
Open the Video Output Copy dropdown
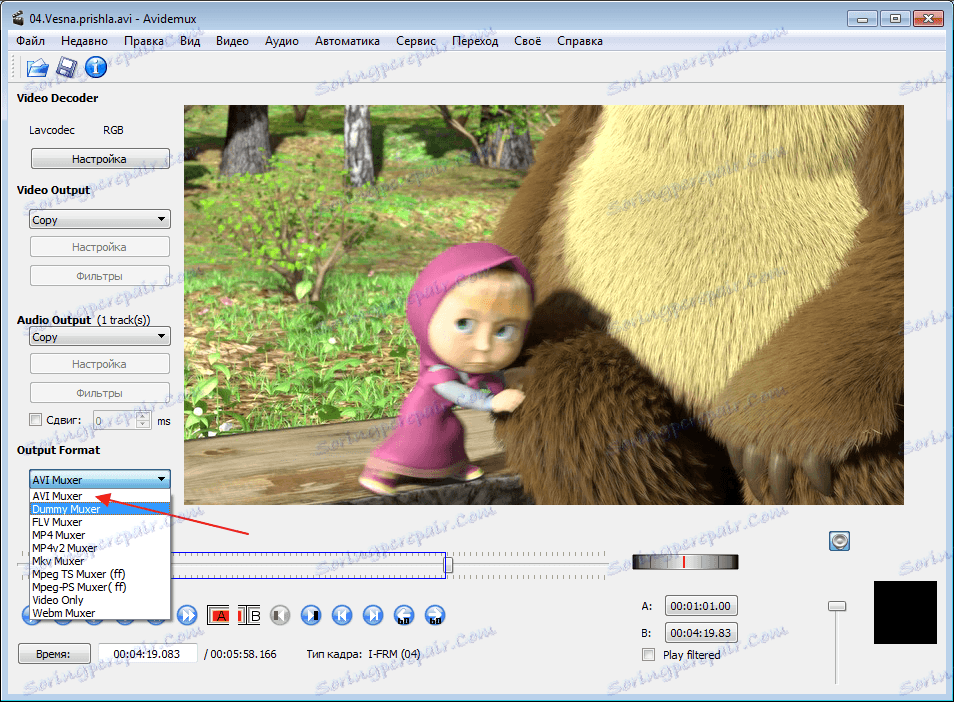(x=100, y=220)
